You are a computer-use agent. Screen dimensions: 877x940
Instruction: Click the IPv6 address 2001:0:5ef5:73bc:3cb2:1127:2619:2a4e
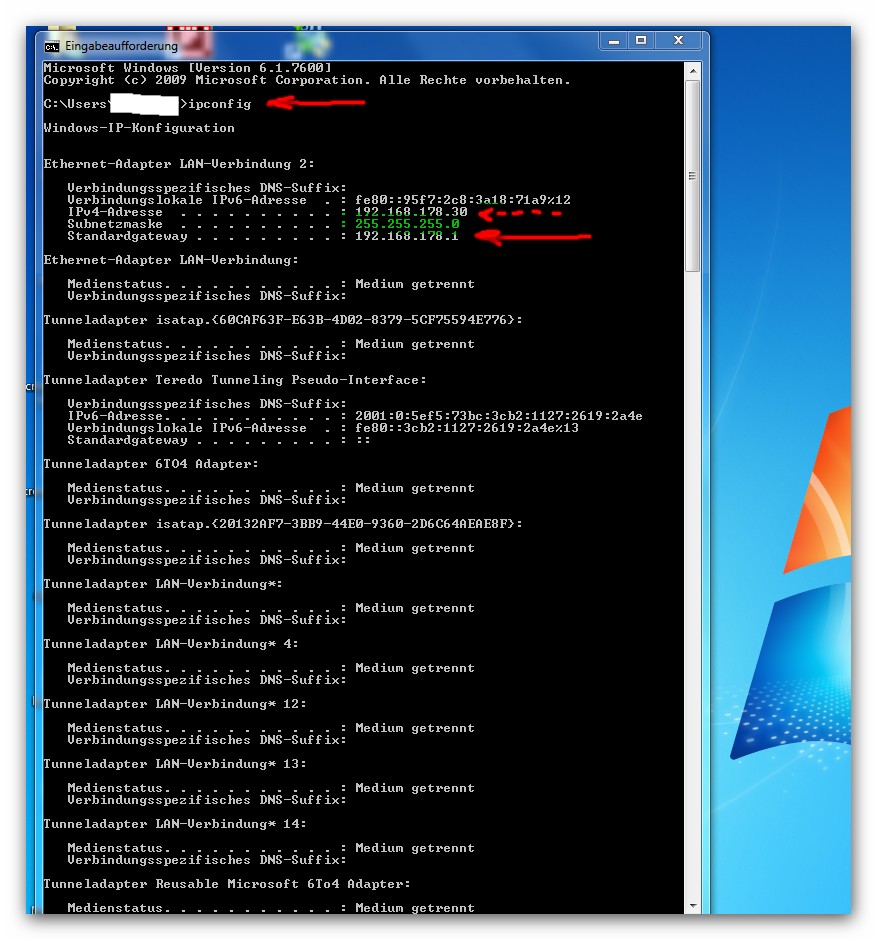(x=499, y=415)
